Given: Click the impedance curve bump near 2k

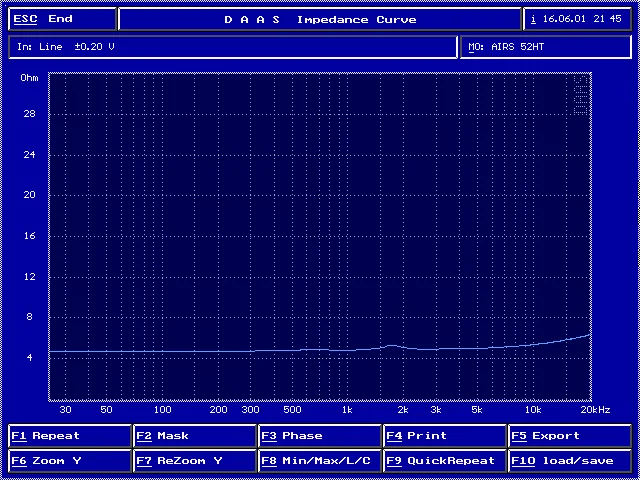Looking at the screenshot, I should click(x=393, y=346).
